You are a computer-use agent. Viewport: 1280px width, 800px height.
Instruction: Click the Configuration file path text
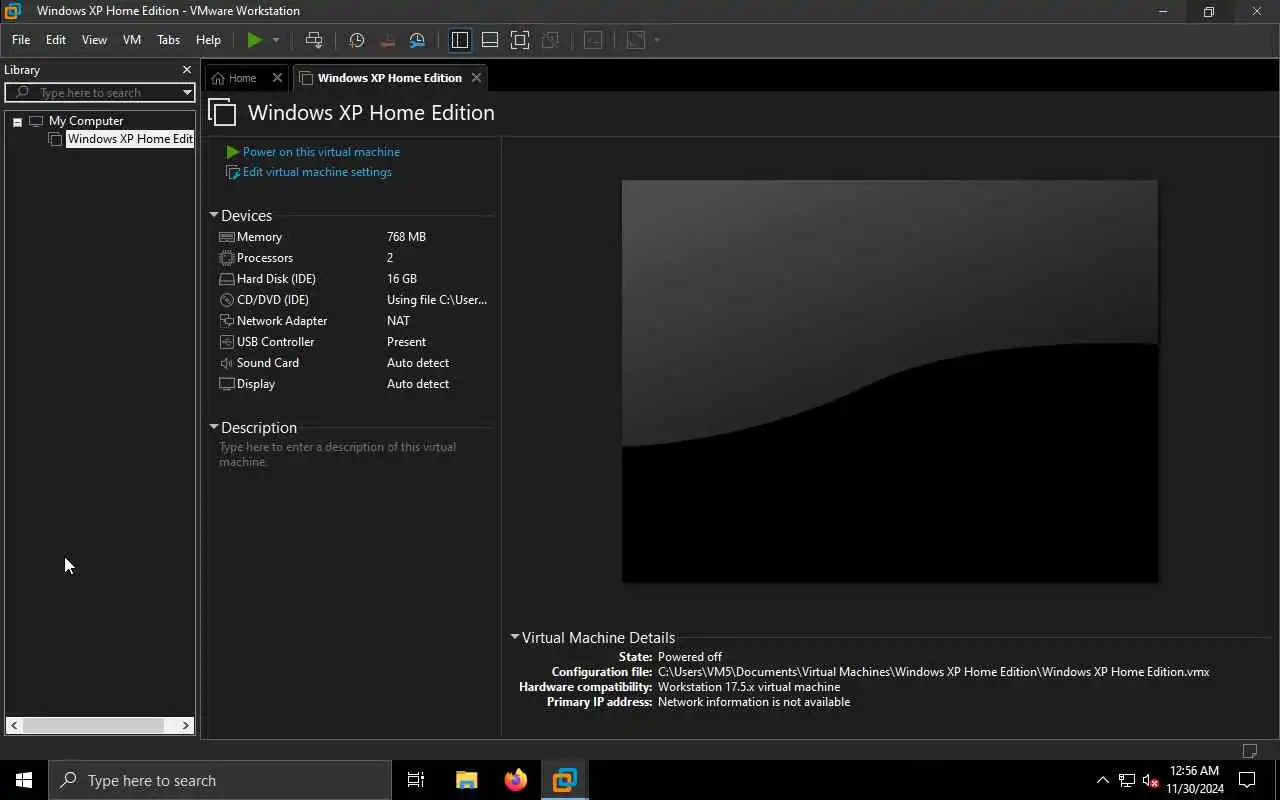coord(934,672)
